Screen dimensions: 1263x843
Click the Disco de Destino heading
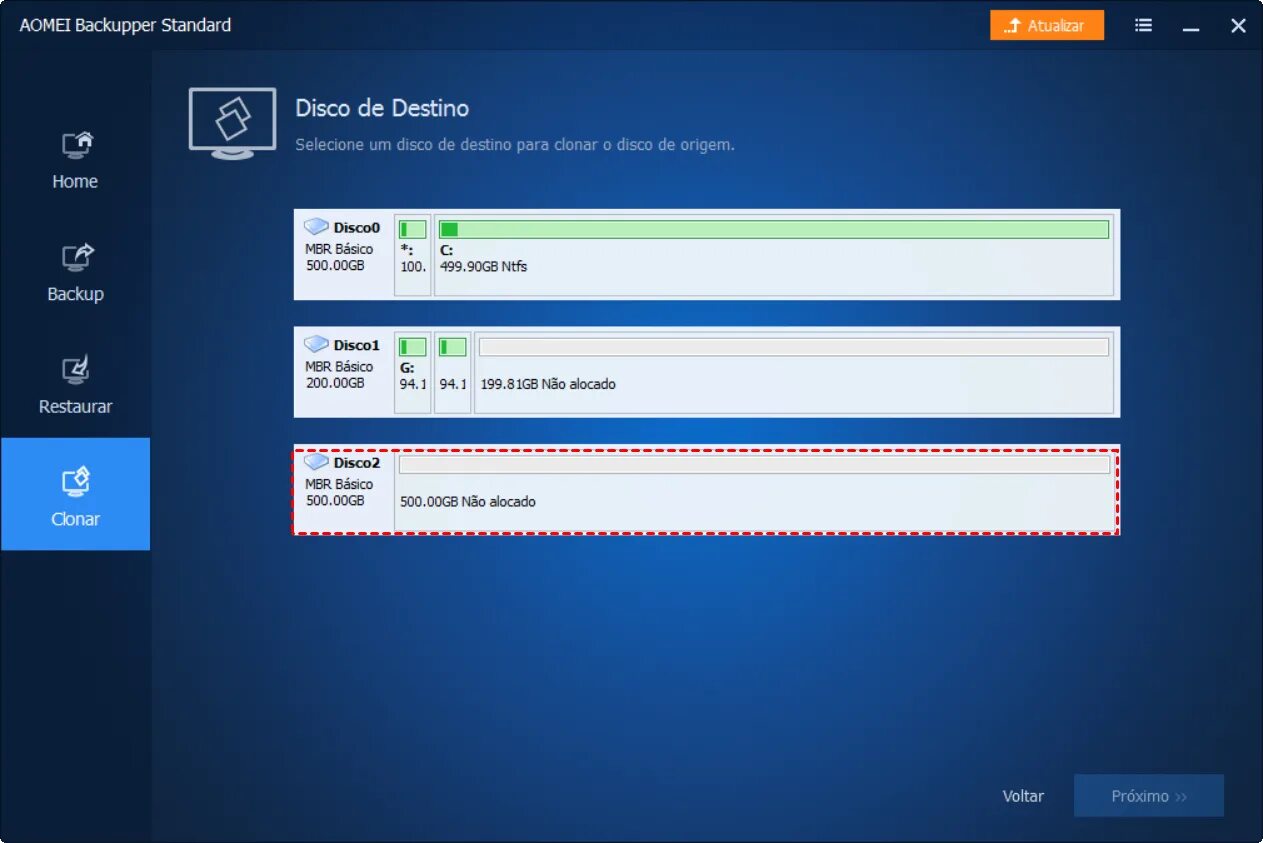382,108
